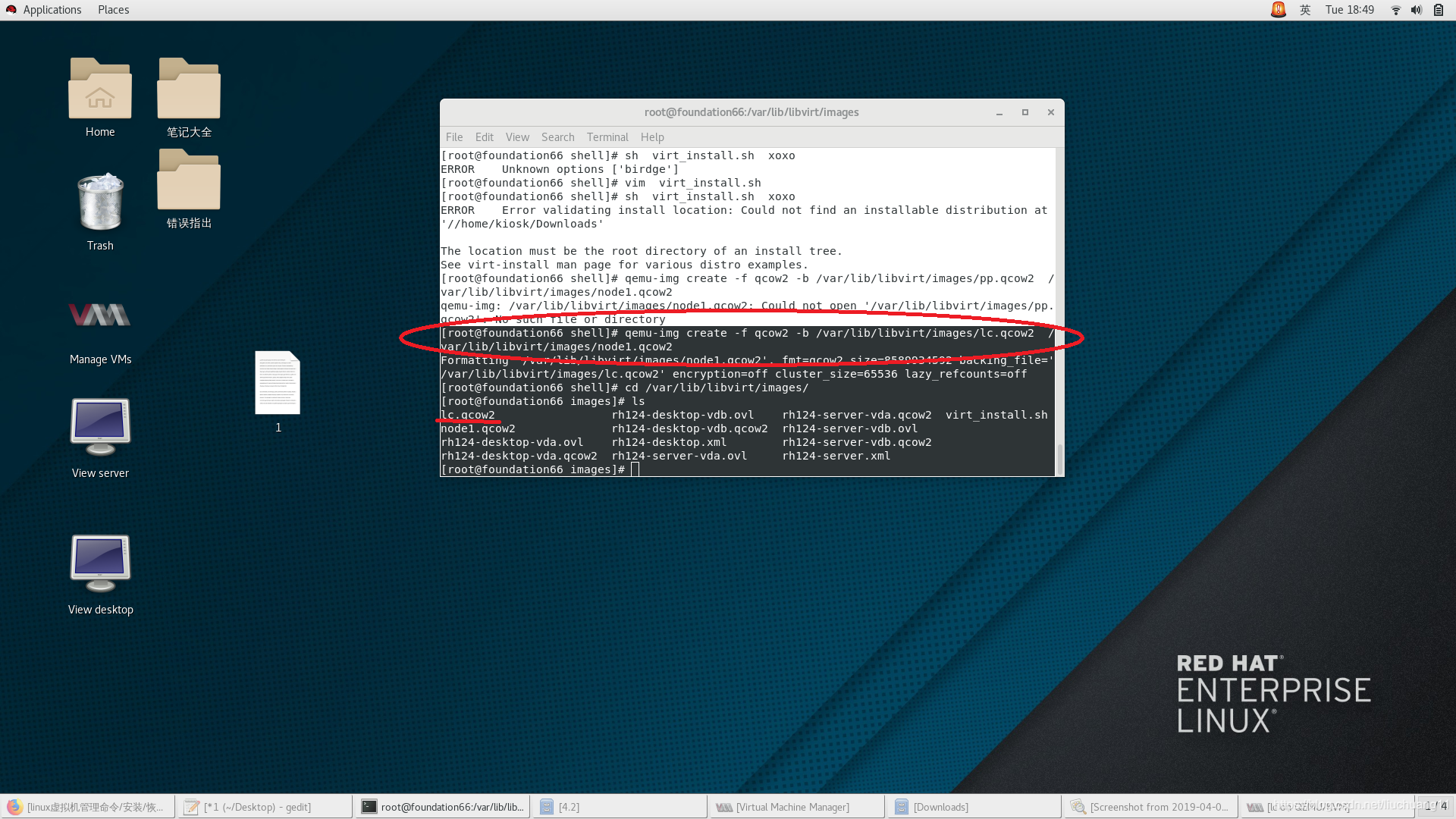Viewport: 1456px width, 819px height.
Task: Click the workspace switcher 1 / 4
Action: point(1436,806)
